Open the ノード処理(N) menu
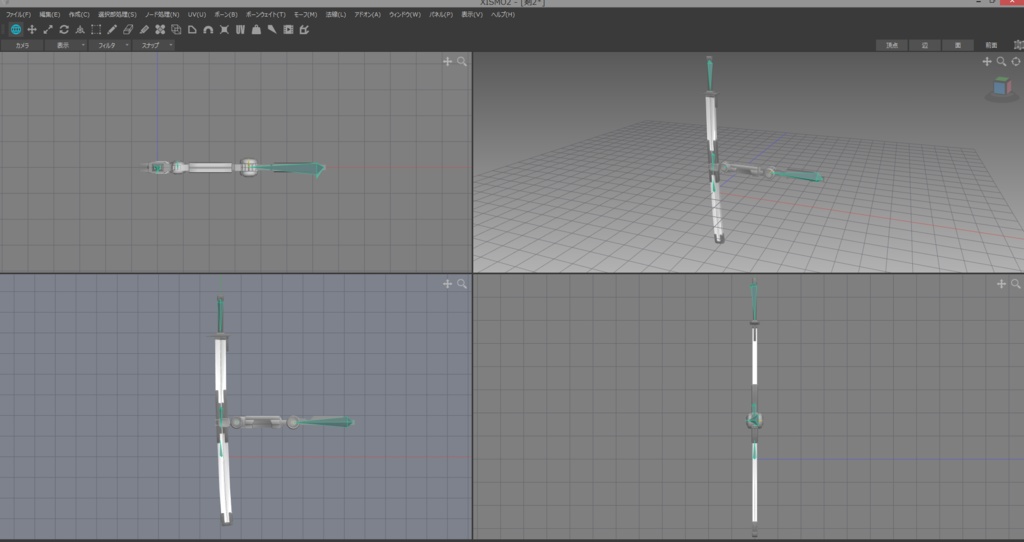This screenshot has width=1024, height=542. (162, 14)
